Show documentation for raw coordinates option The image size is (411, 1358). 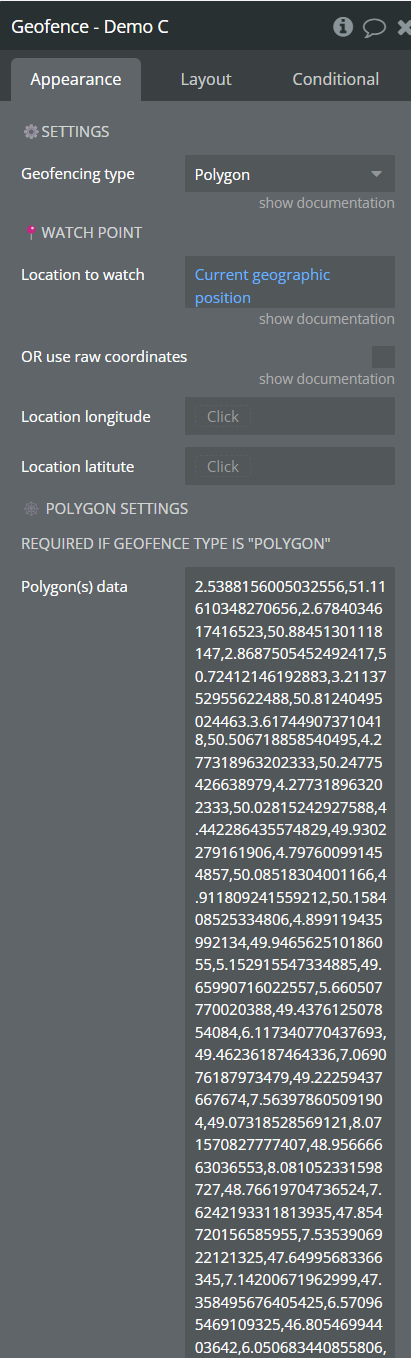(x=327, y=379)
